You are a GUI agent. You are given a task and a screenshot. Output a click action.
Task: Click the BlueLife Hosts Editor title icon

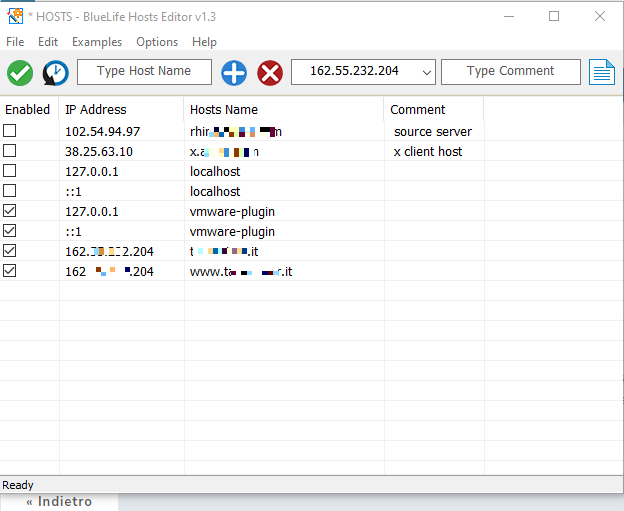pyautogui.click(x=15, y=16)
